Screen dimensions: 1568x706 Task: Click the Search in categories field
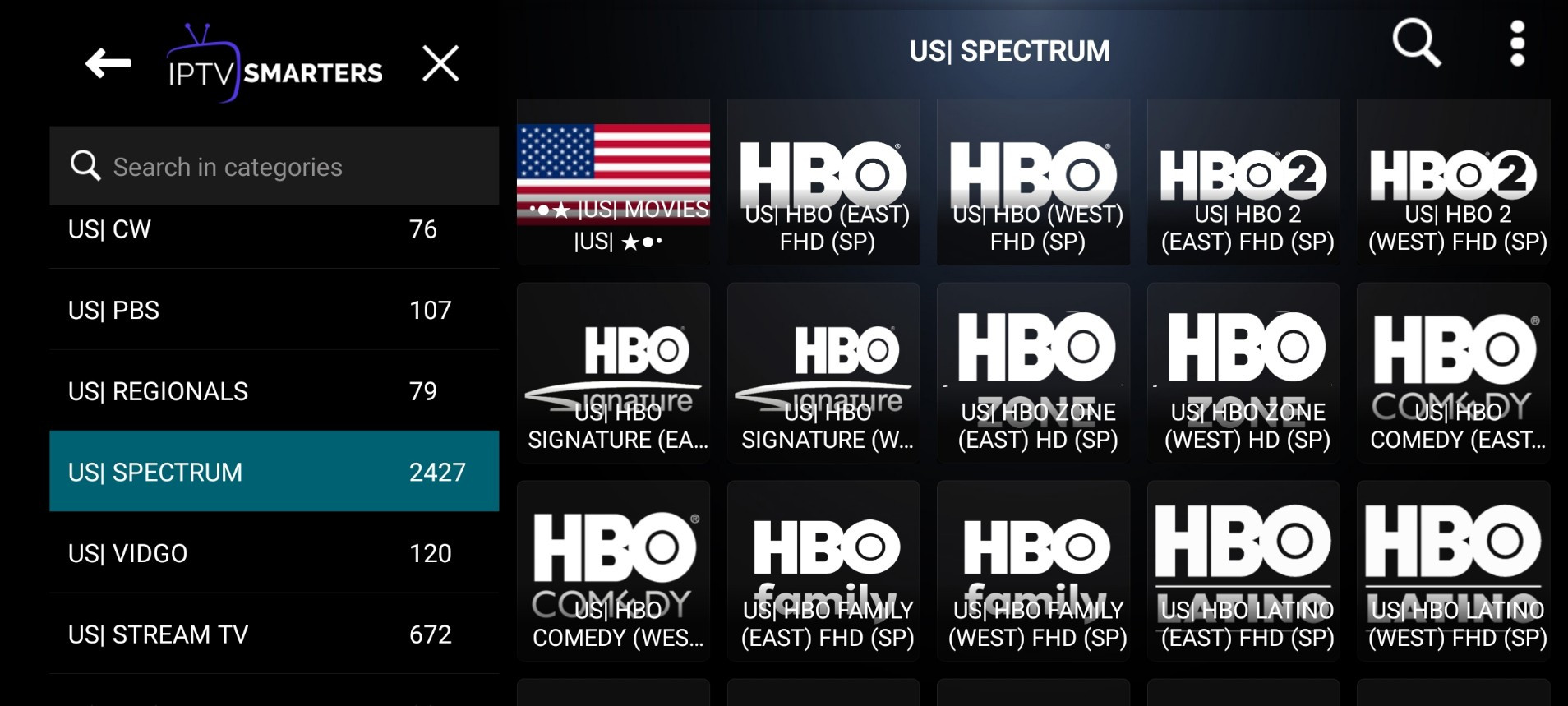coord(274,166)
